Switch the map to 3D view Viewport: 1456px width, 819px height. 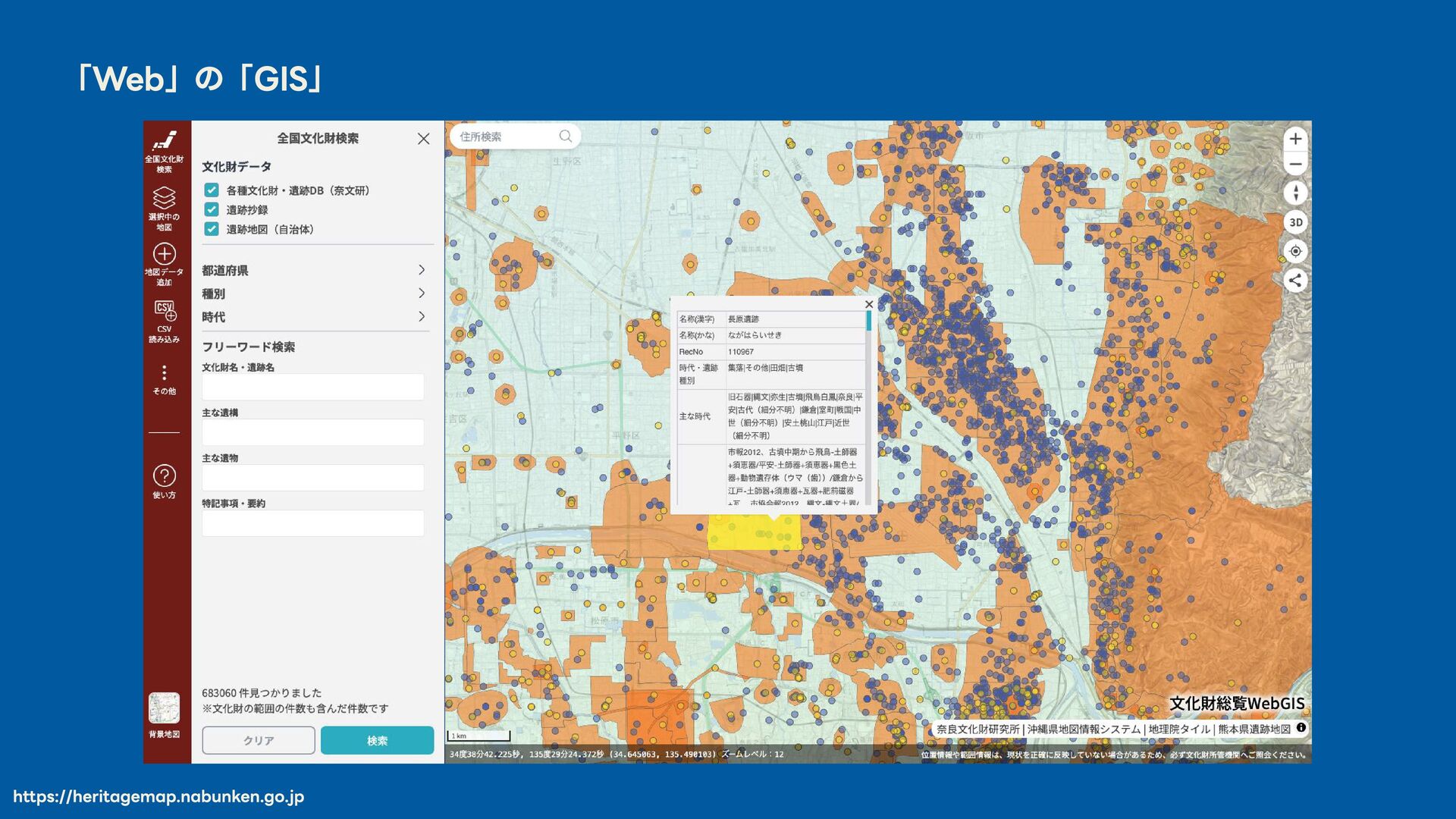1295,222
